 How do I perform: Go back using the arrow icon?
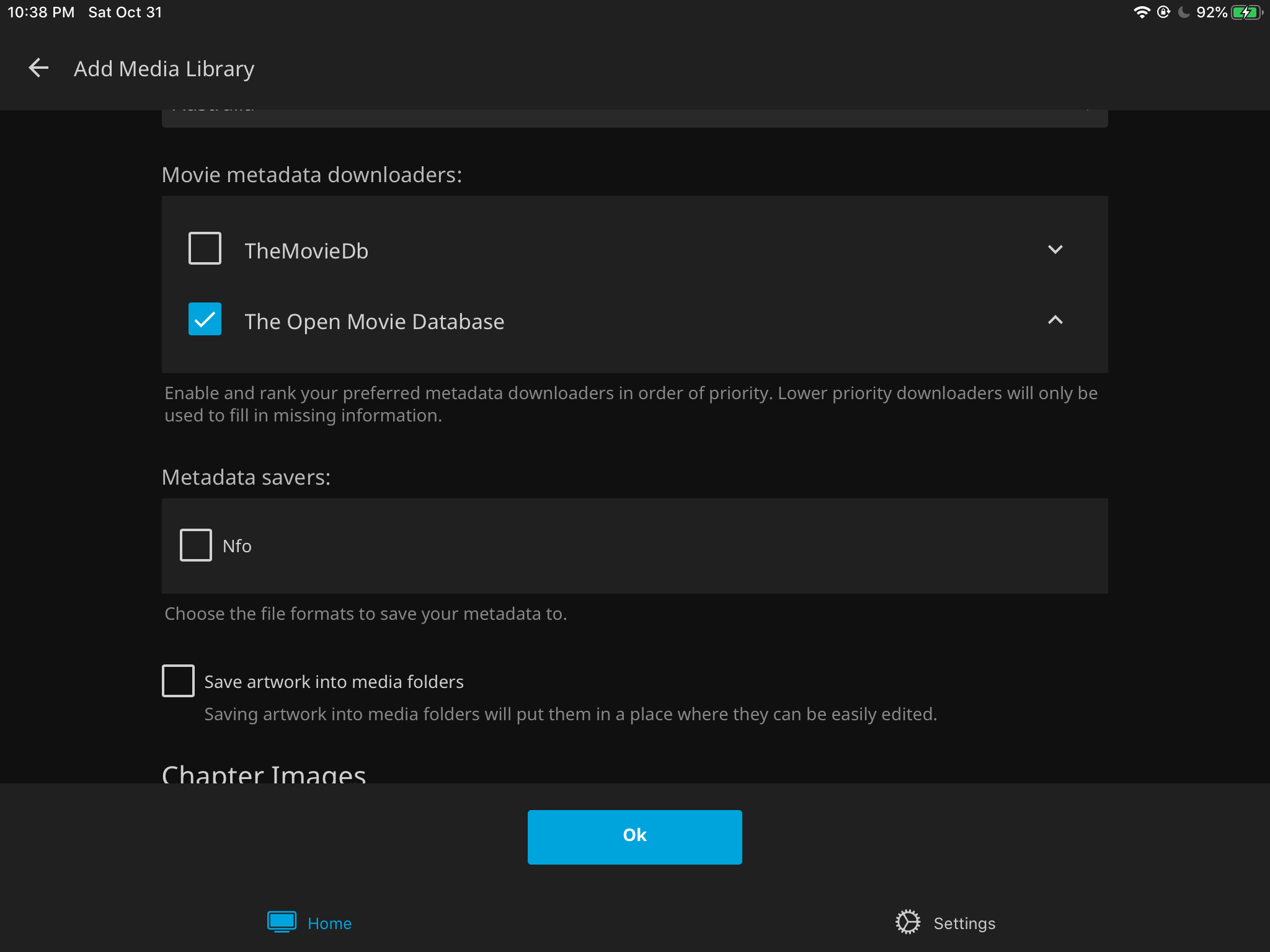click(x=38, y=68)
